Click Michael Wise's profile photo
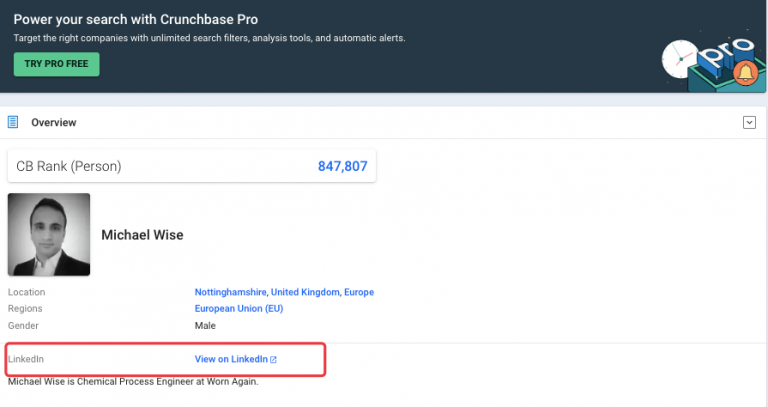The height and width of the screenshot is (407, 768). 49,234
